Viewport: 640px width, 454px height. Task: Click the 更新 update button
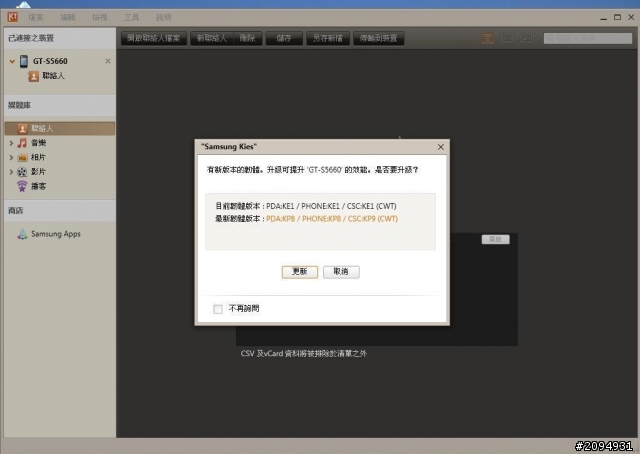[300, 272]
